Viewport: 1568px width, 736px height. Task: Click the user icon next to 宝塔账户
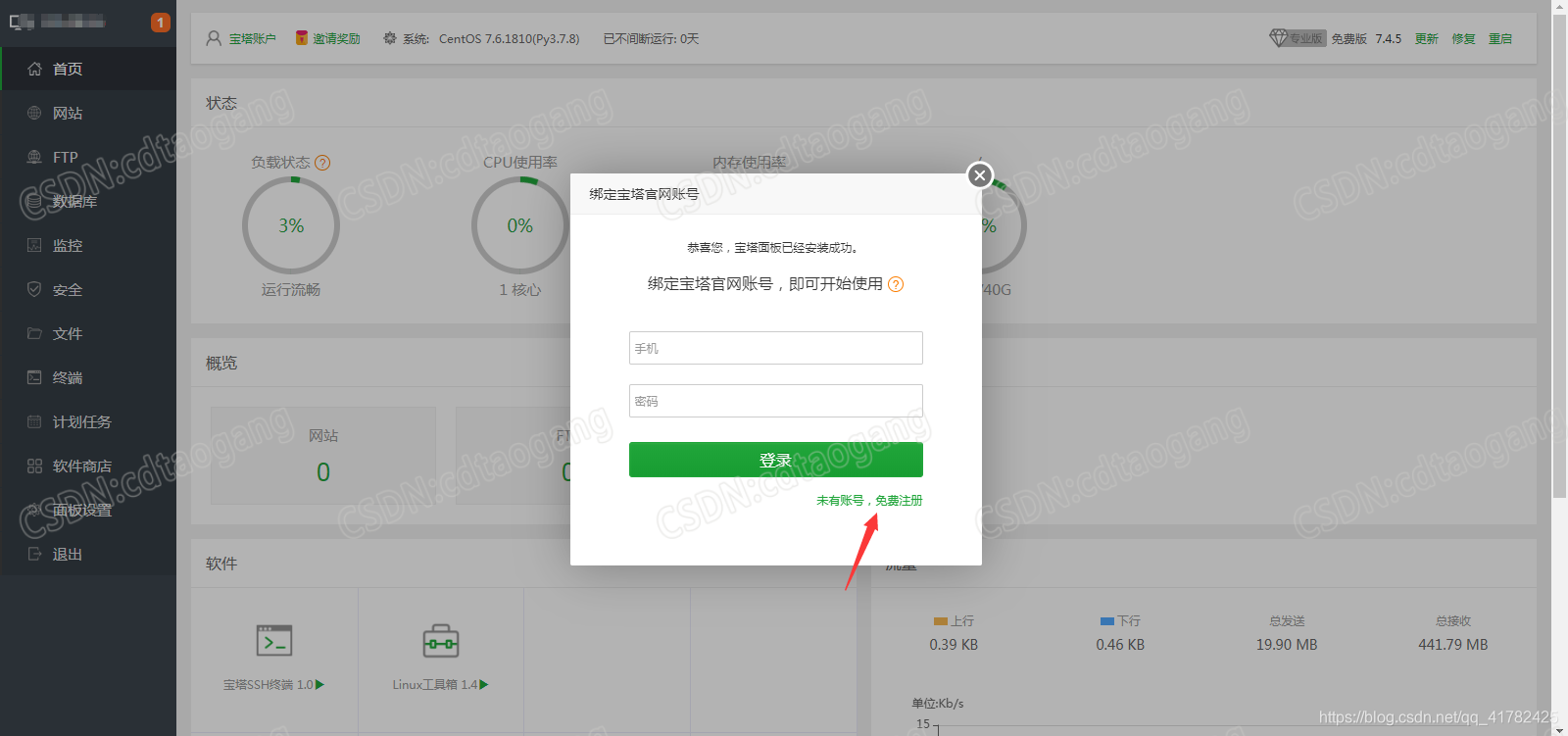(214, 38)
